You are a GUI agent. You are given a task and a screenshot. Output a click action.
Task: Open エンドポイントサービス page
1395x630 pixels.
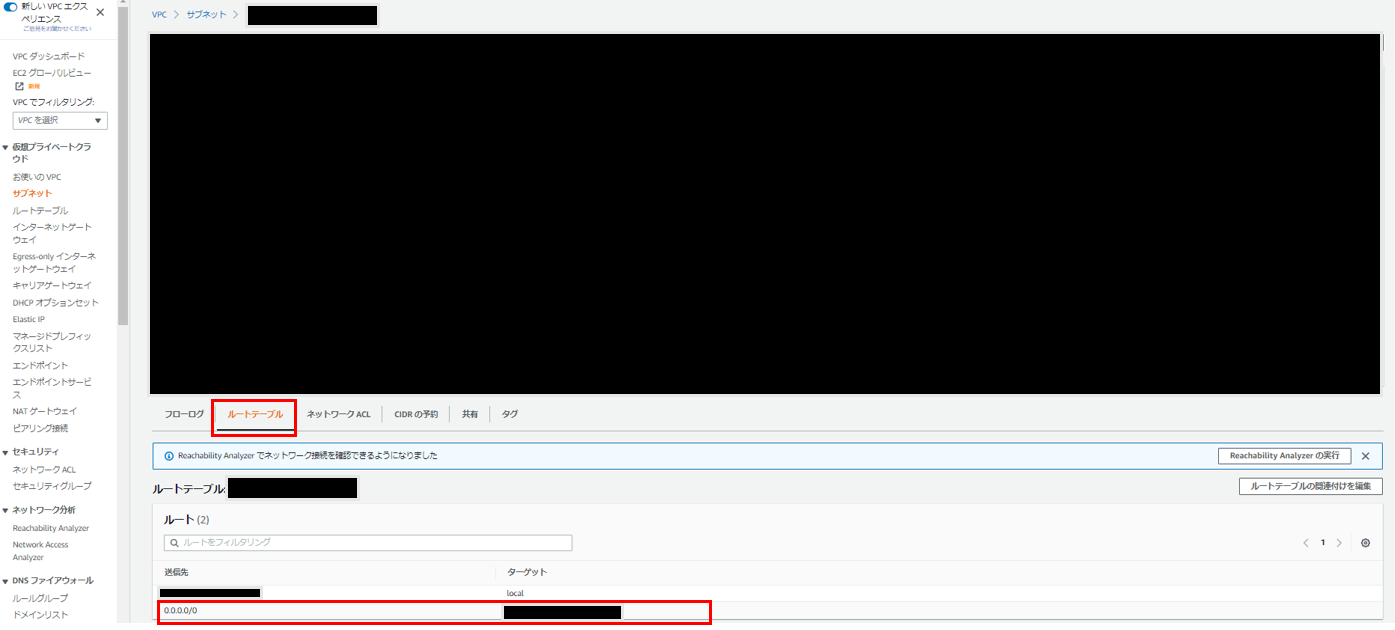point(52,388)
